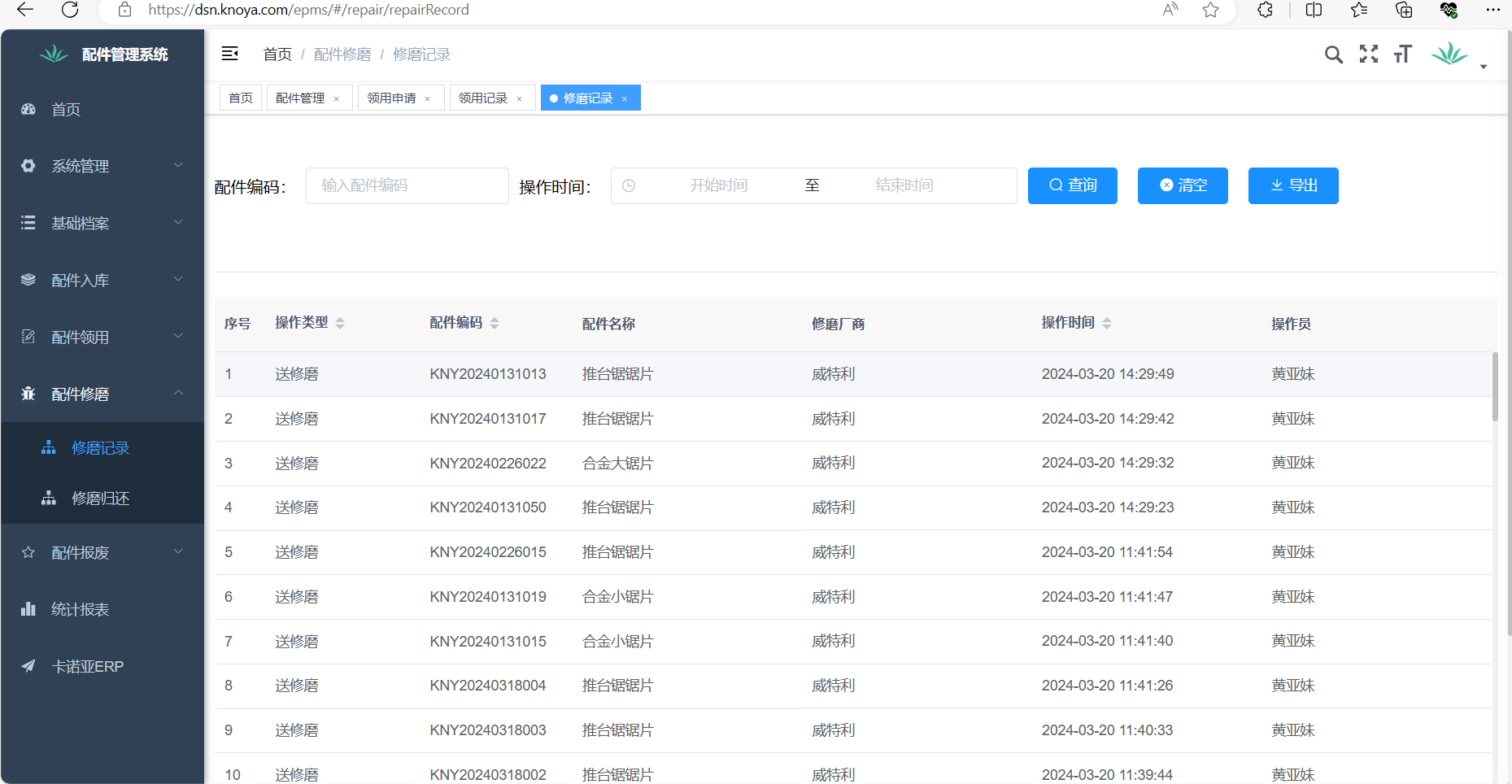Click 配件修磨 in the breadcrumb
Viewport: 1512px width, 784px height.
pos(342,54)
